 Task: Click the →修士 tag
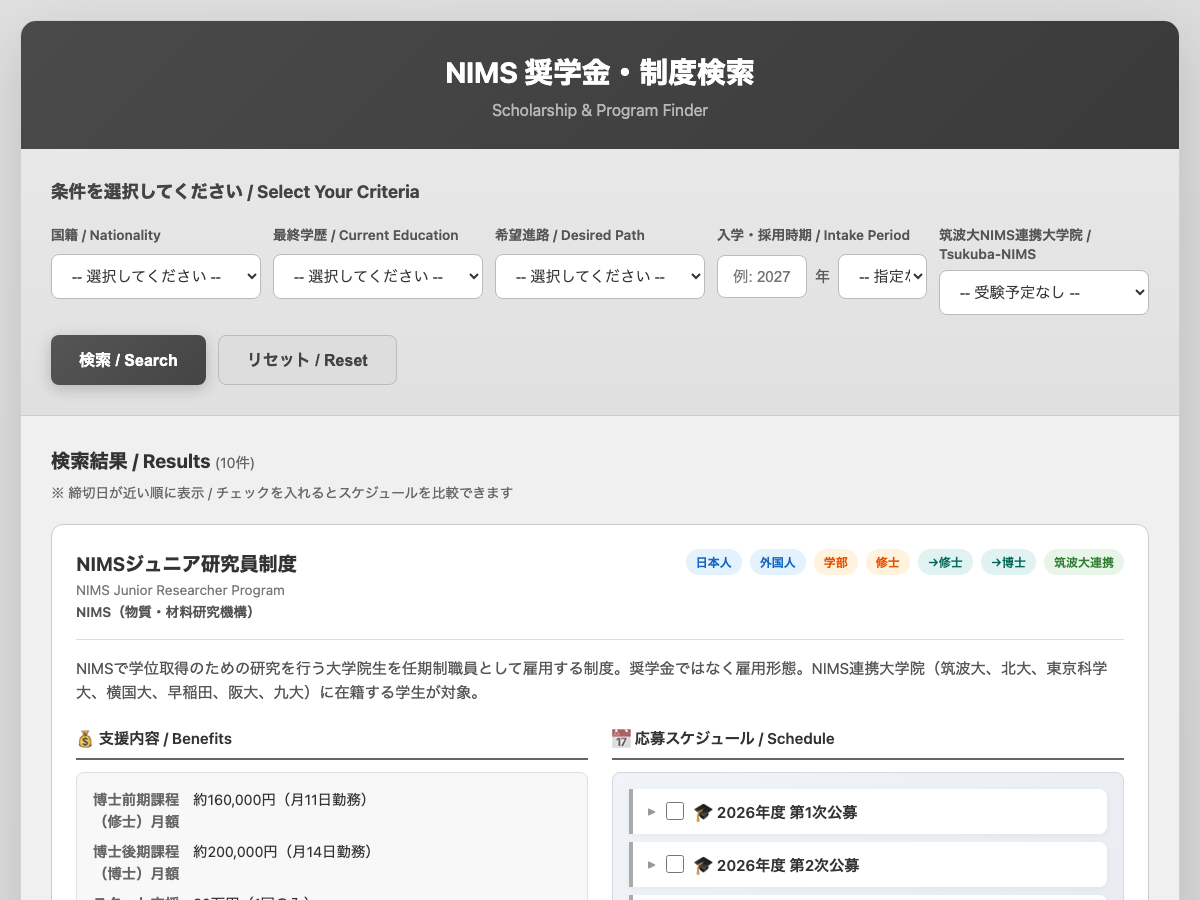click(945, 563)
